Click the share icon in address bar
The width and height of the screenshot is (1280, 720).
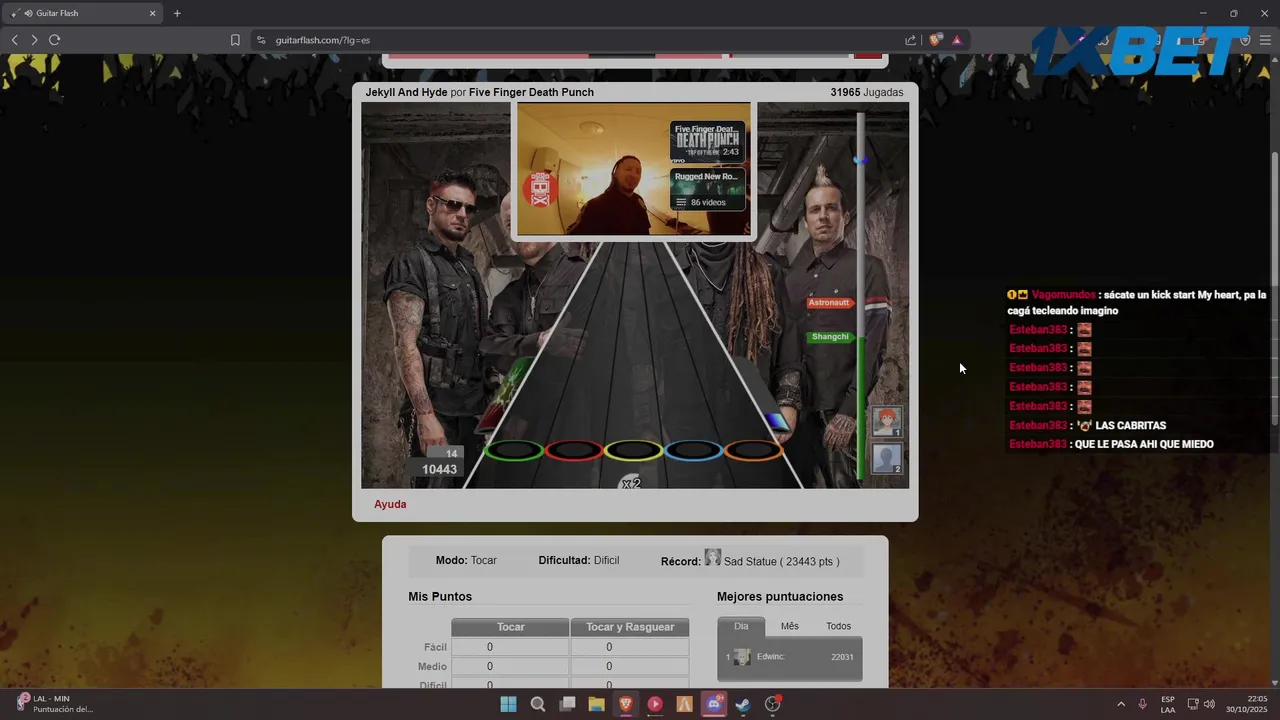[x=910, y=40]
